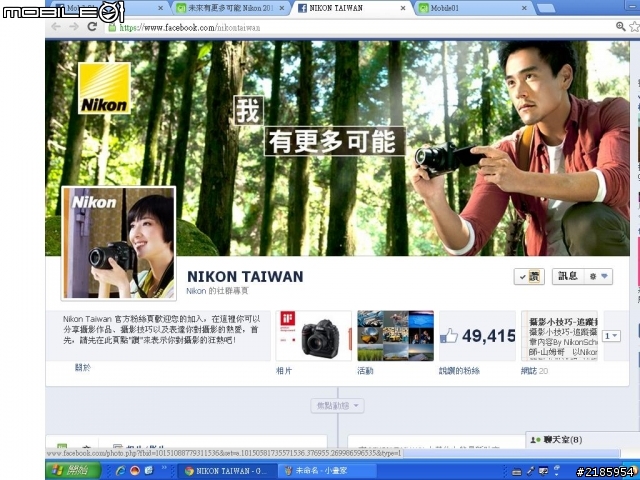Click the browser forward arrow

click(x=74, y=27)
